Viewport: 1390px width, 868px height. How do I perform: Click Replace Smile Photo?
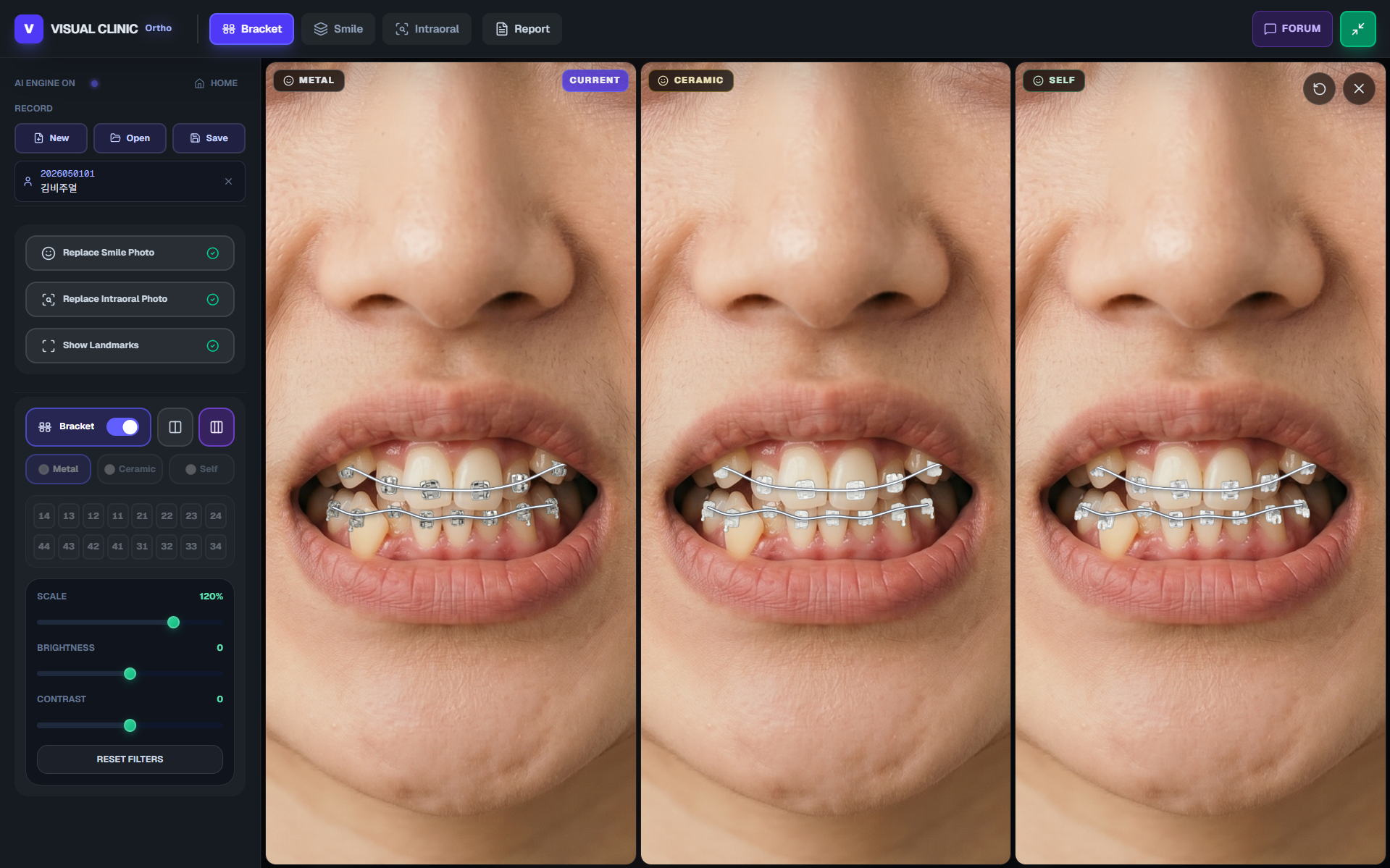(x=130, y=253)
